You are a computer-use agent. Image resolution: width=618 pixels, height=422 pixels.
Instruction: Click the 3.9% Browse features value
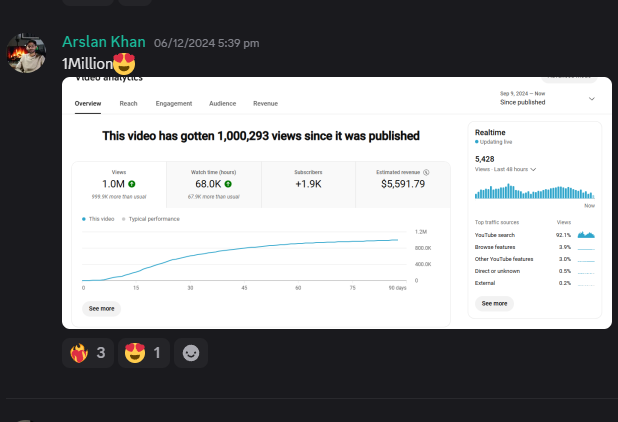tap(565, 247)
